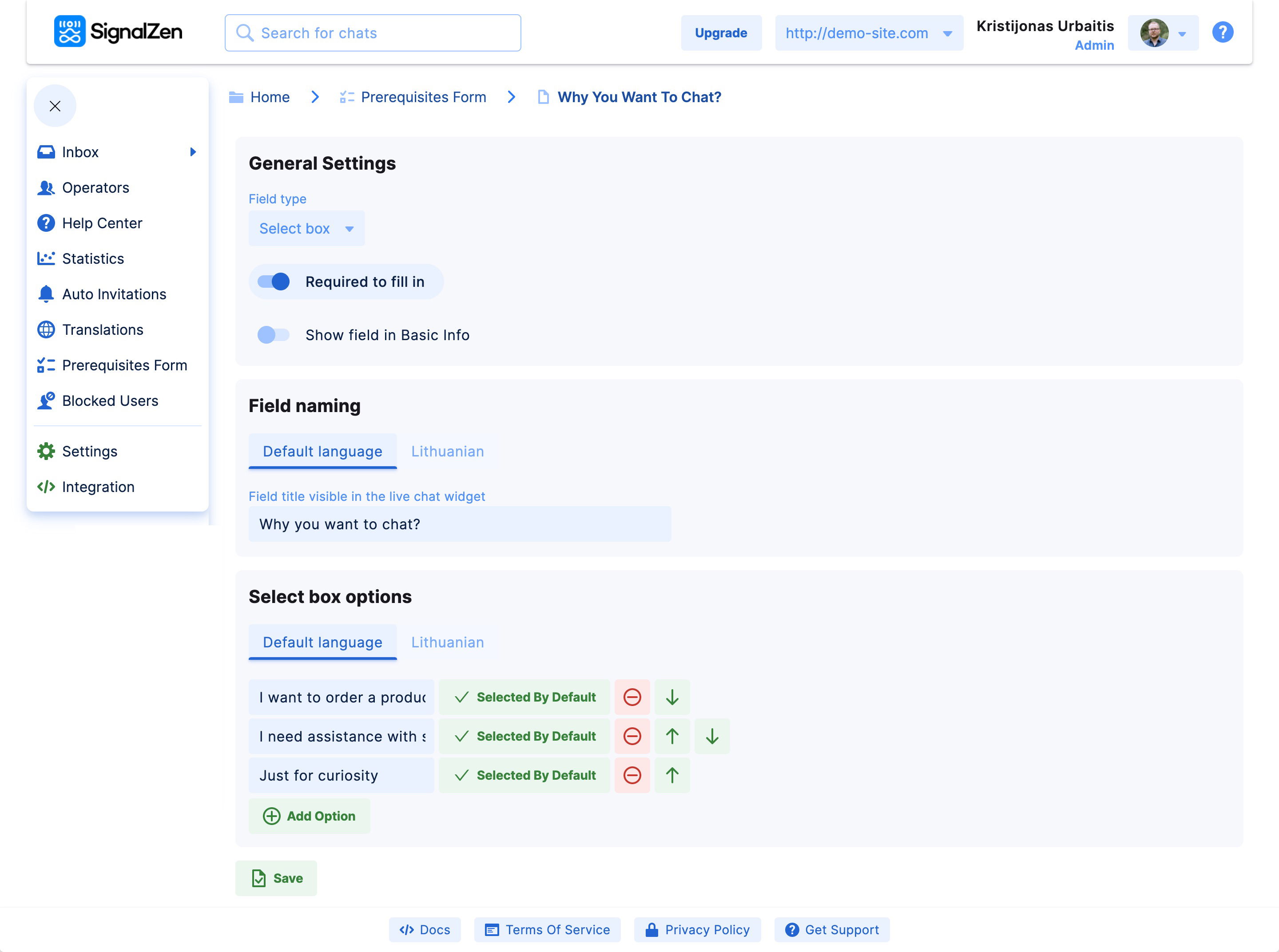The width and height of the screenshot is (1279, 952).
Task: Open the blue help question mark icon
Action: 1222,32
